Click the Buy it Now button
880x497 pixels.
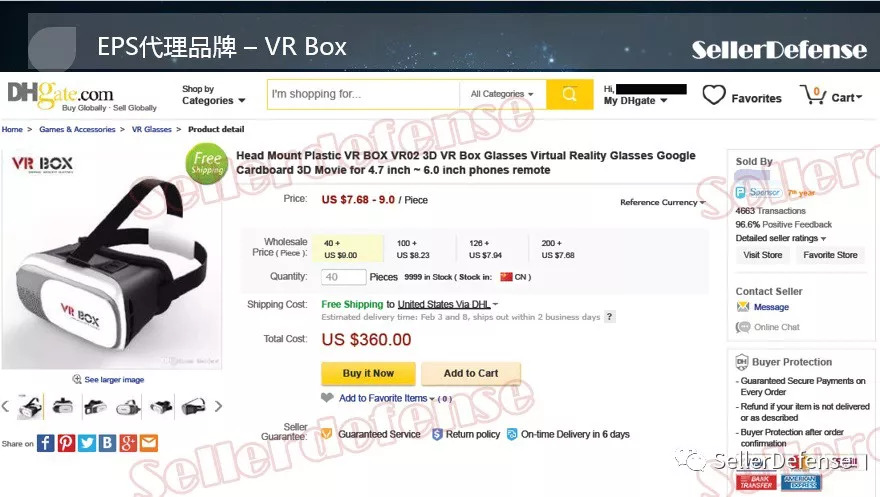pyautogui.click(x=368, y=374)
